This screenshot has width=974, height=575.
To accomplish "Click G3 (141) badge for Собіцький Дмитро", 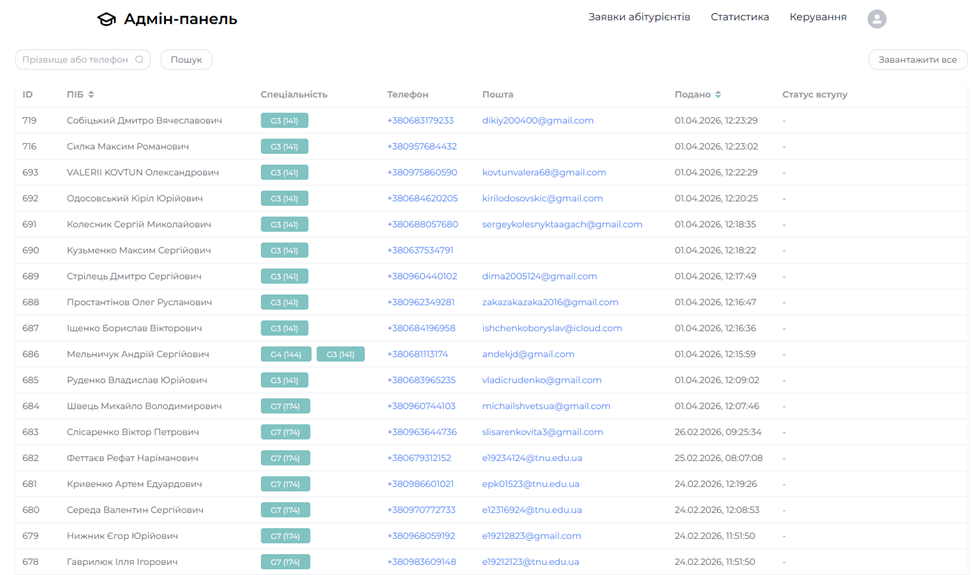I will click(x=284, y=120).
